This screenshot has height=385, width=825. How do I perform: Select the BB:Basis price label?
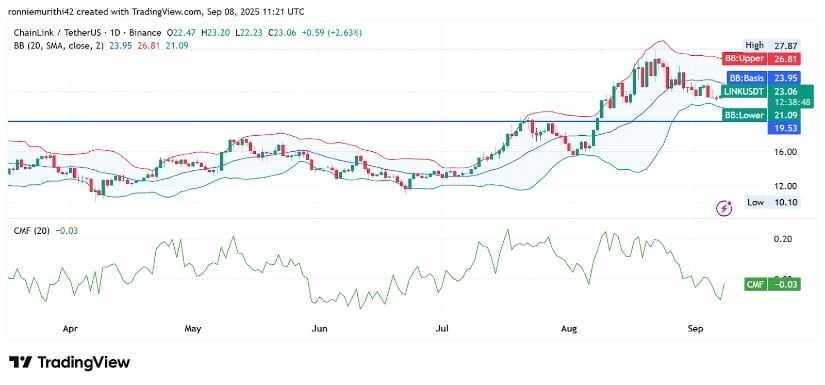[x=763, y=78]
